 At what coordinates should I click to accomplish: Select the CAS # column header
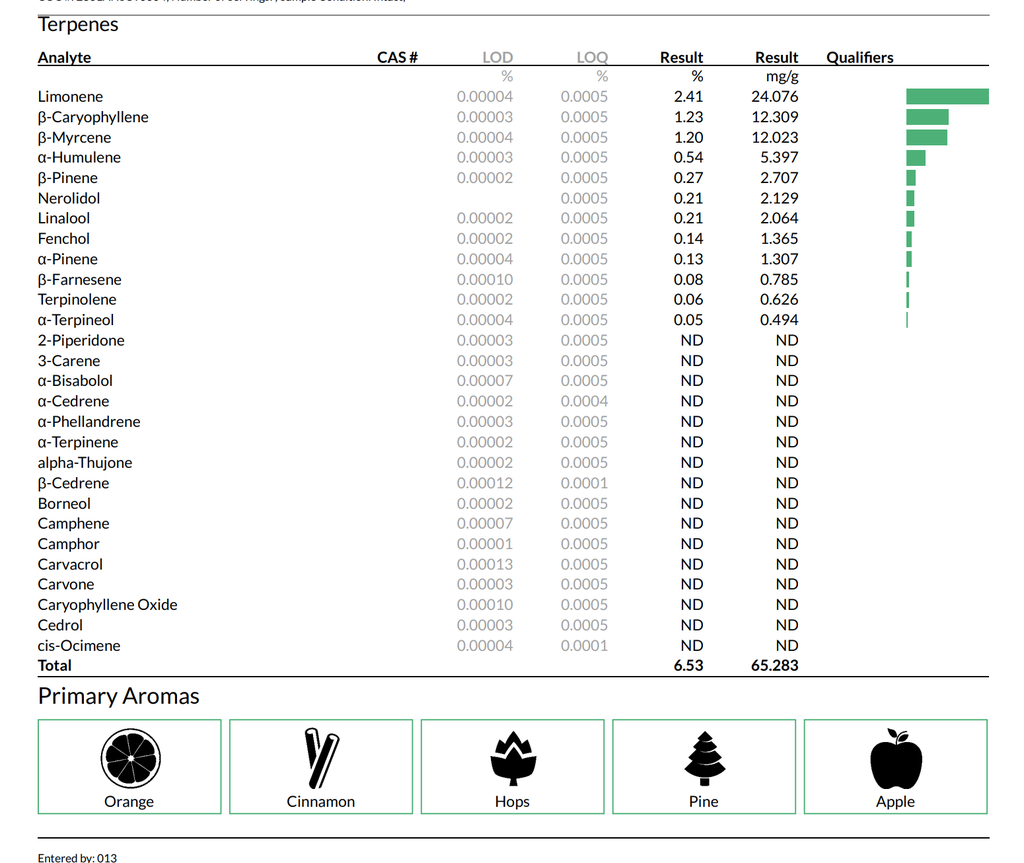(397, 57)
